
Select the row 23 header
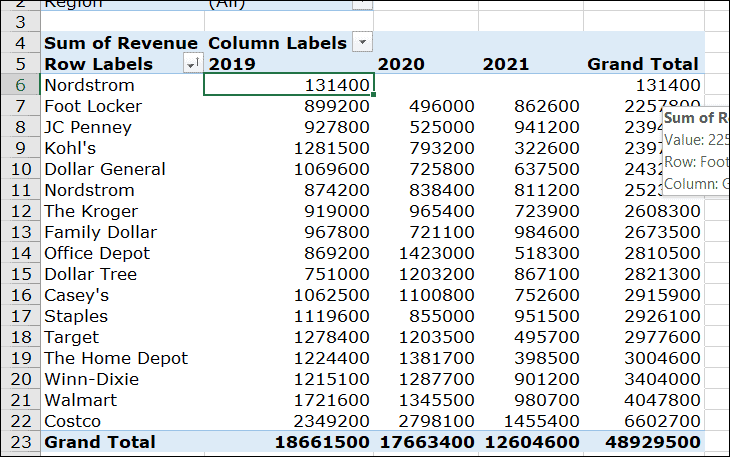pos(20,442)
